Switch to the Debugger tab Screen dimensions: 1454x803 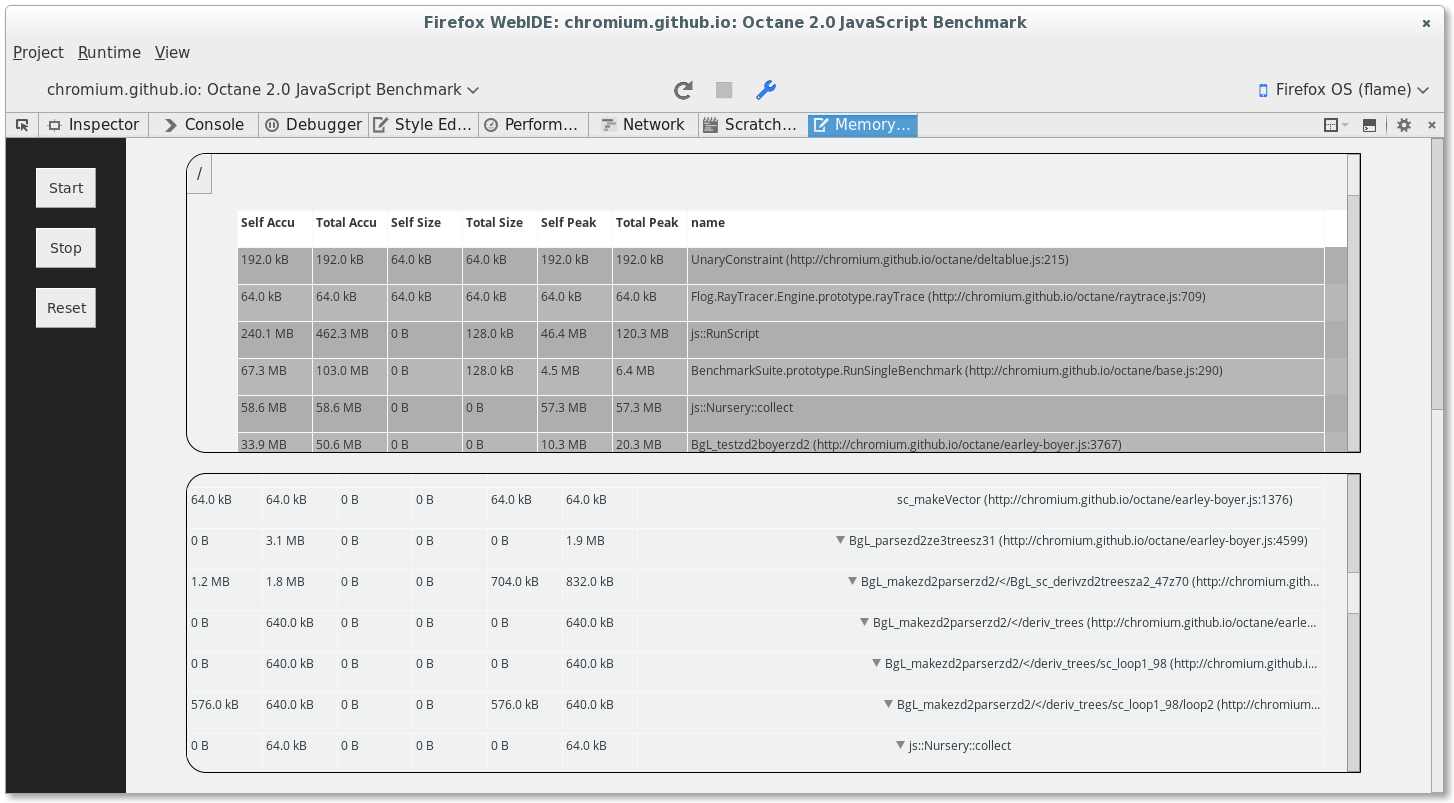(x=313, y=125)
